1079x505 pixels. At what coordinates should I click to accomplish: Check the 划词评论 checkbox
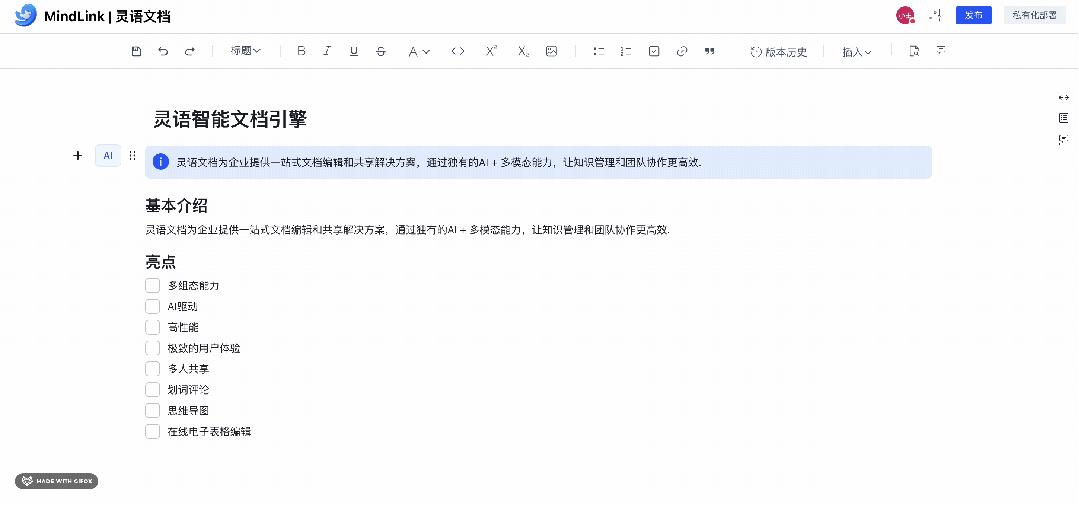152,389
